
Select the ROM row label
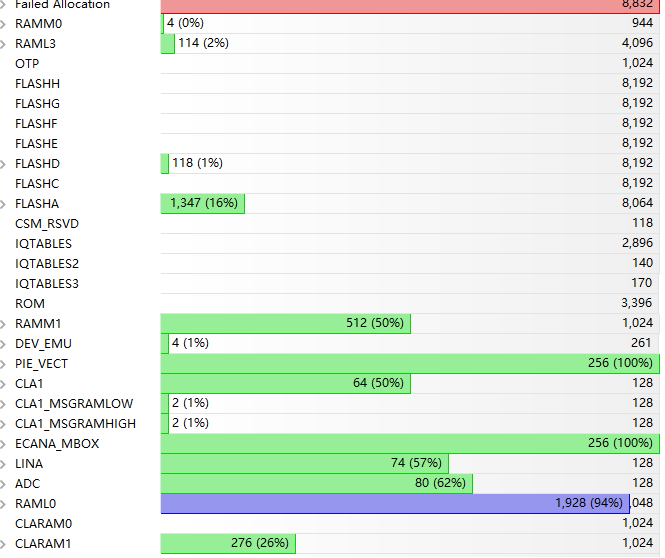[x=29, y=303]
